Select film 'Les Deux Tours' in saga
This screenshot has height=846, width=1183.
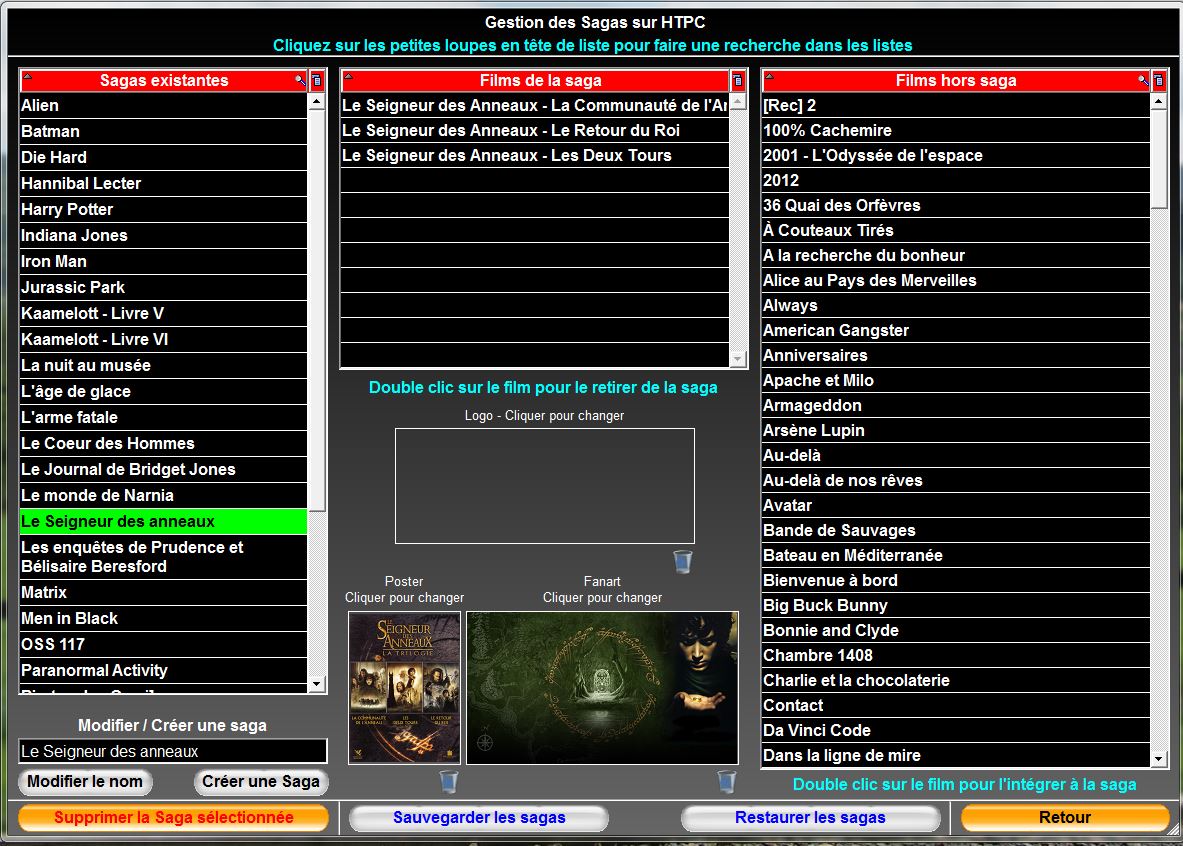535,155
